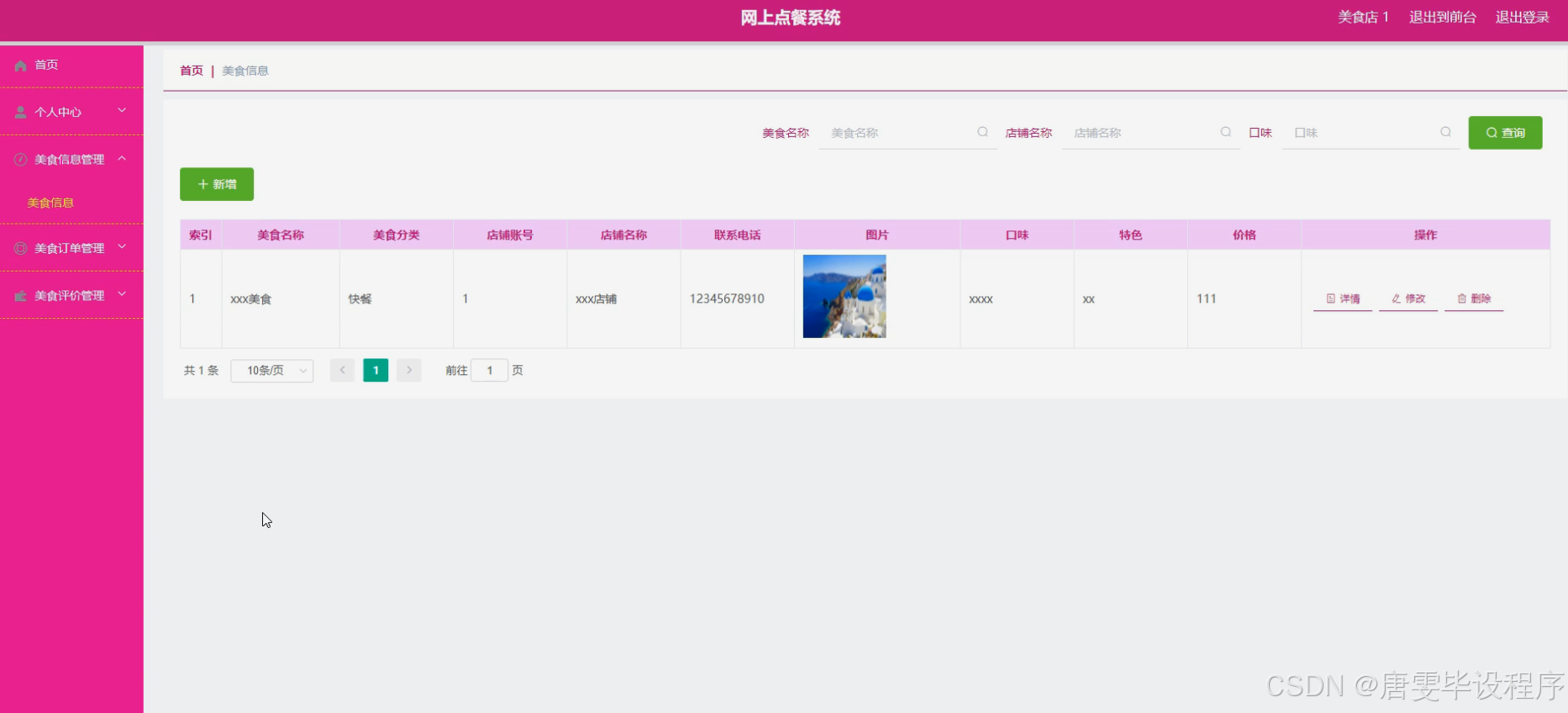Click the icon beside 美食订单管理
The width and height of the screenshot is (1568, 713).
click(21, 248)
